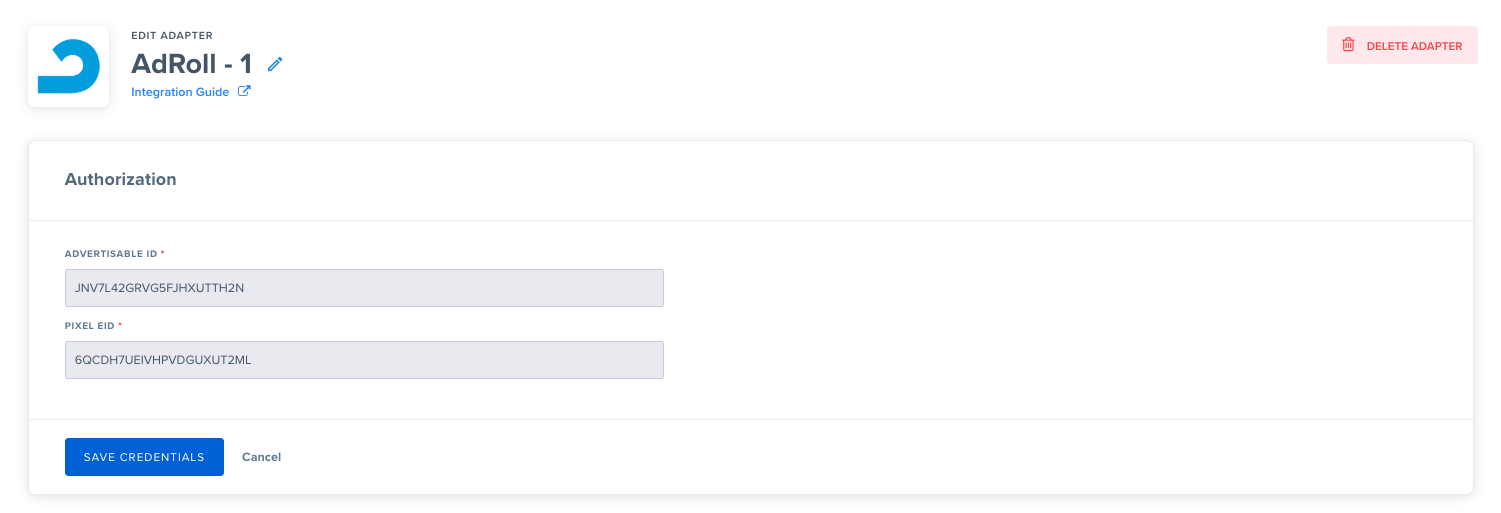
Task: Click the Authorization section heading
Action: click(121, 180)
